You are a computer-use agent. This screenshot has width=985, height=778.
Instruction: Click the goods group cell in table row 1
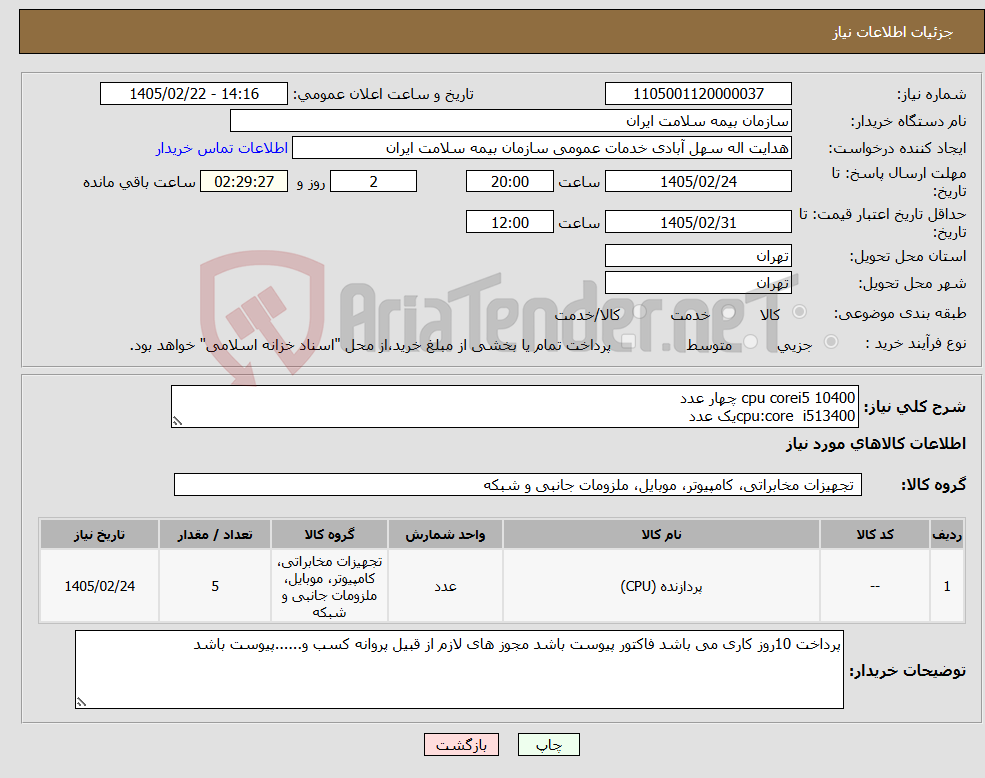(329, 586)
